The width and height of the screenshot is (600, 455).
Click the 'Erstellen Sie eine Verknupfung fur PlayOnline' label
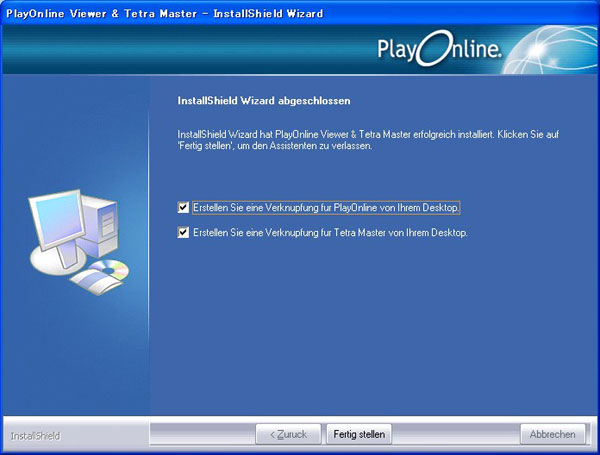point(326,207)
